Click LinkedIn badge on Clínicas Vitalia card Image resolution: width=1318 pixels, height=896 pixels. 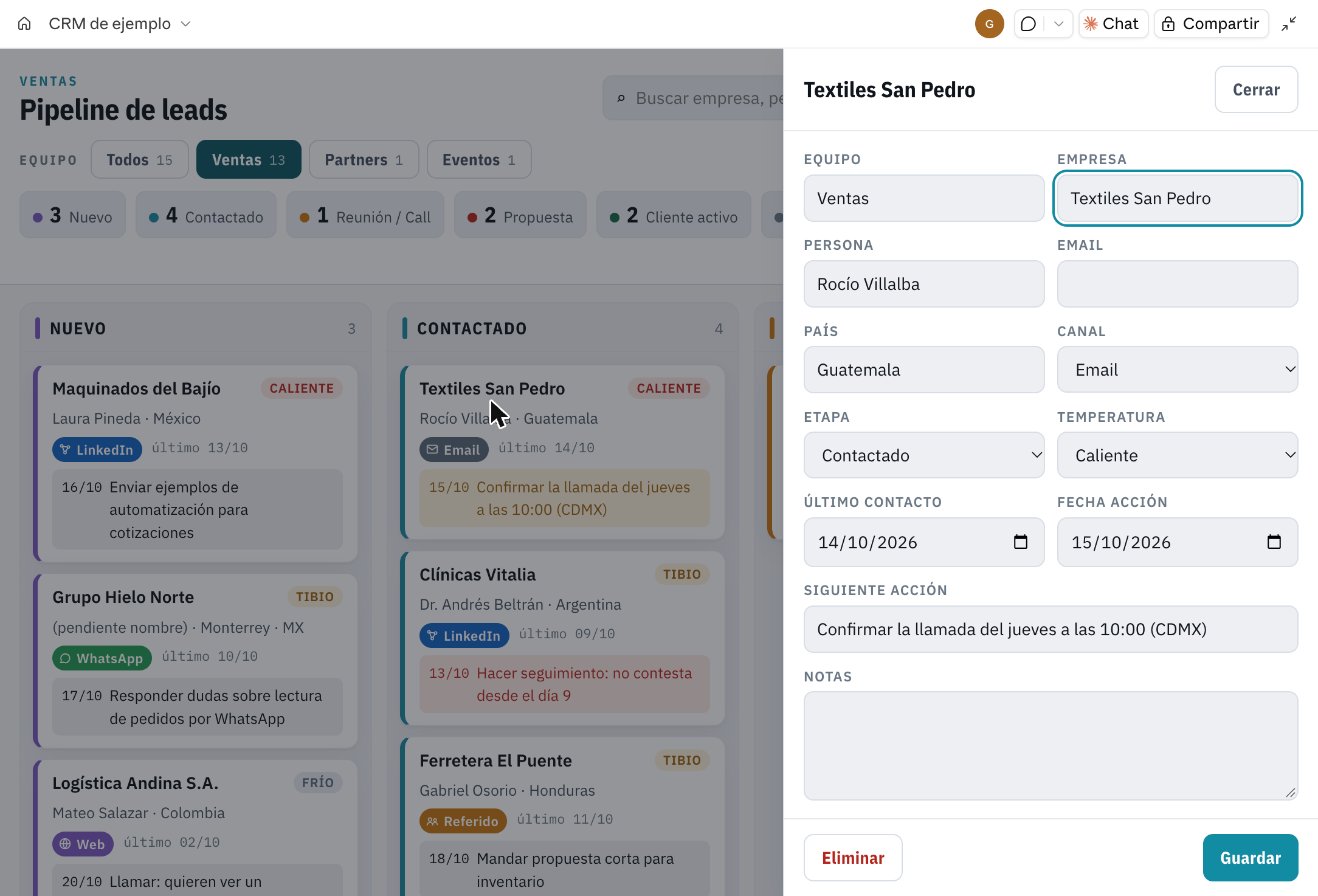(464, 636)
